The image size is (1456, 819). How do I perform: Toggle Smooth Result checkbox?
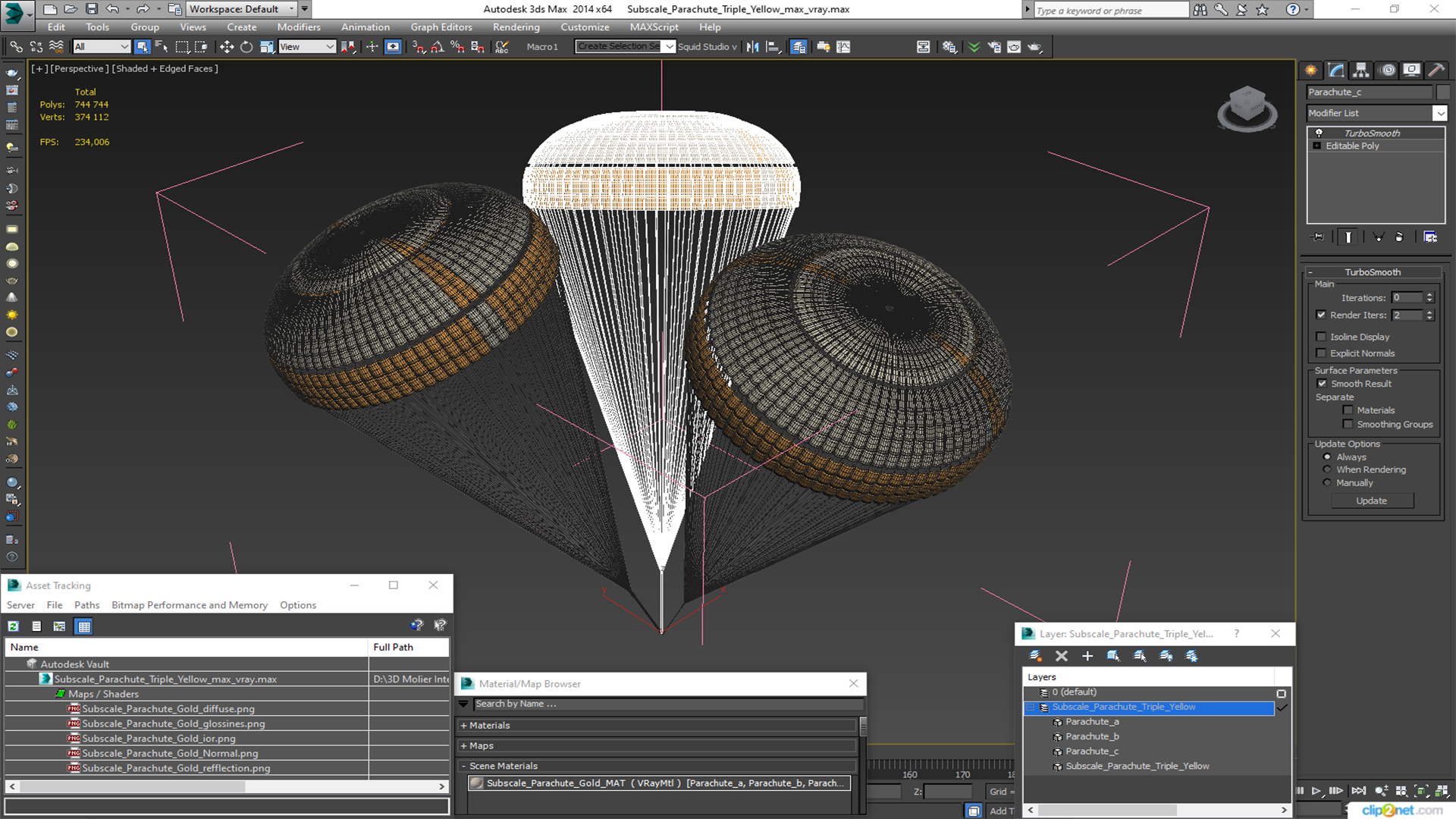click(x=1322, y=384)
